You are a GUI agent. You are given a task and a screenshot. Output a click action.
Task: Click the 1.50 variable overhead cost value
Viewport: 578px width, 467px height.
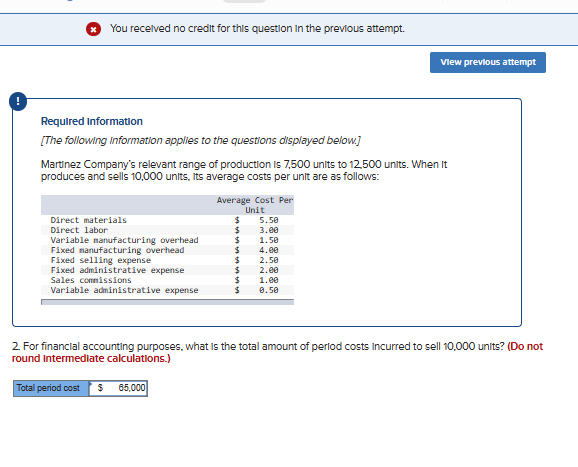click(x=269, y=240)
